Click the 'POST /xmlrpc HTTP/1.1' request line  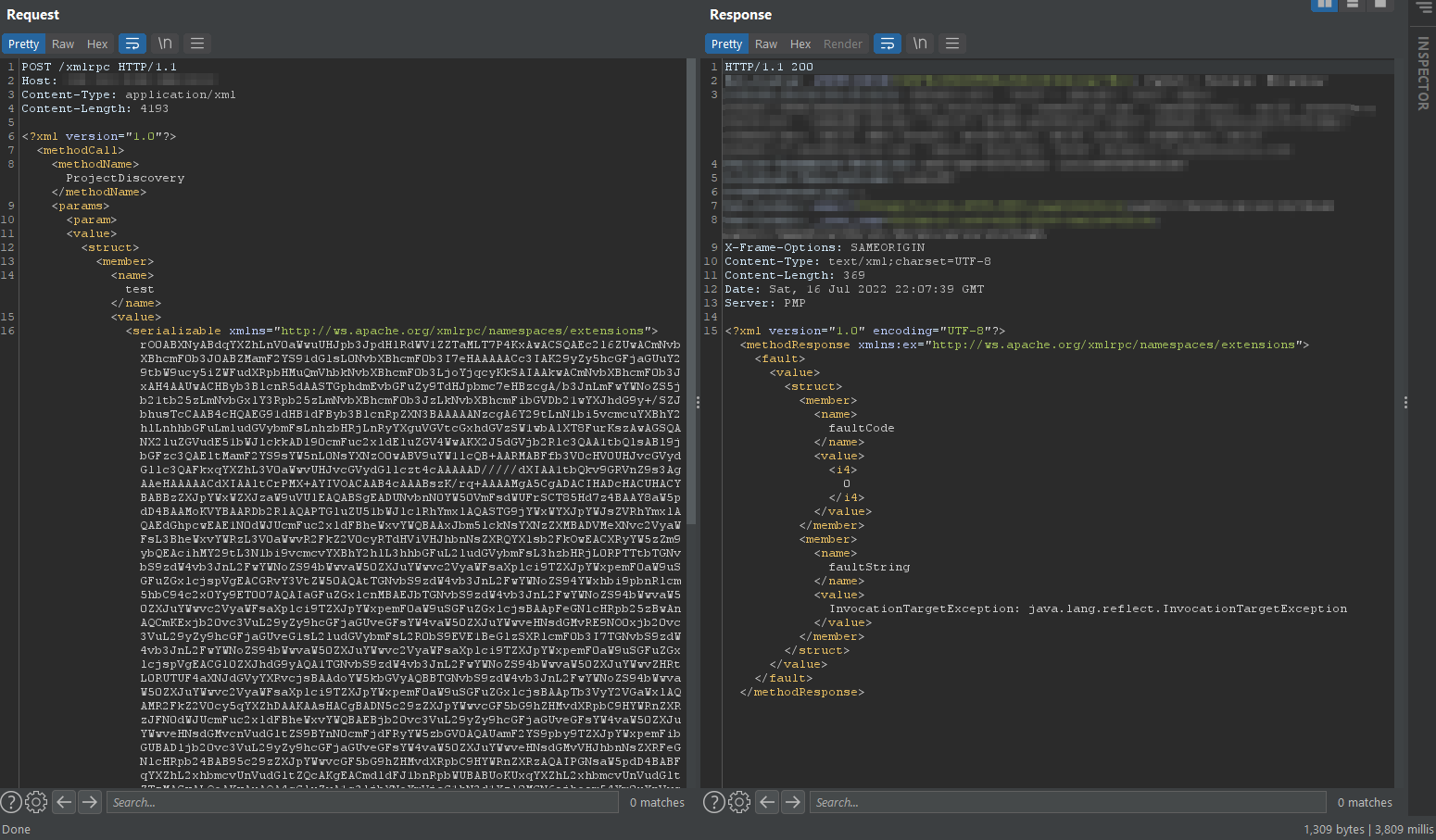pyautogui.click(x=99, y=67)
